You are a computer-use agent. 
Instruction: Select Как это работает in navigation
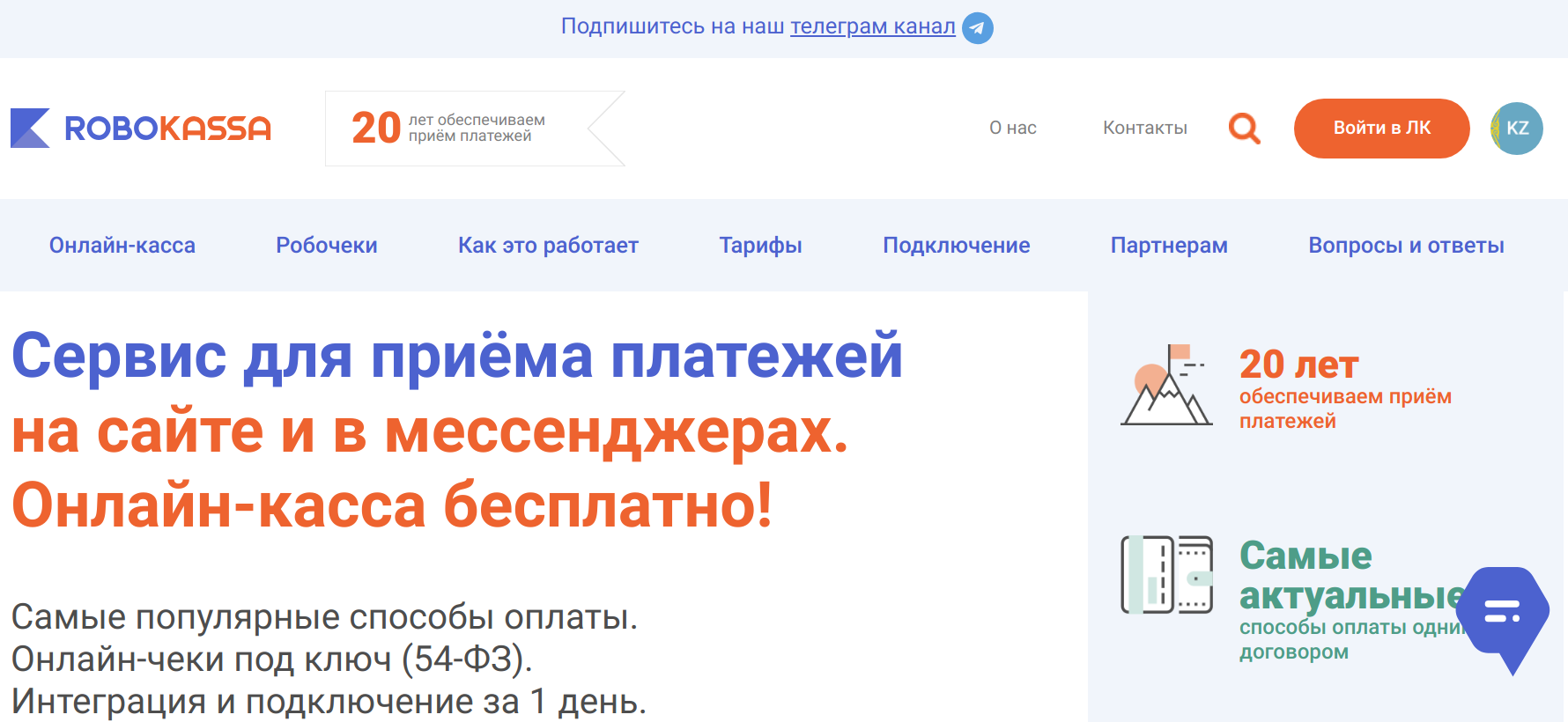[548, 246]
